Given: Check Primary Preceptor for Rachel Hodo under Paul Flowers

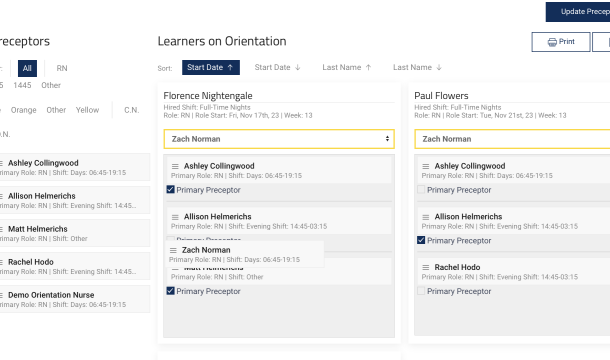Looking at the screenshot, I should pyautogui.click(x=421, y=291).
